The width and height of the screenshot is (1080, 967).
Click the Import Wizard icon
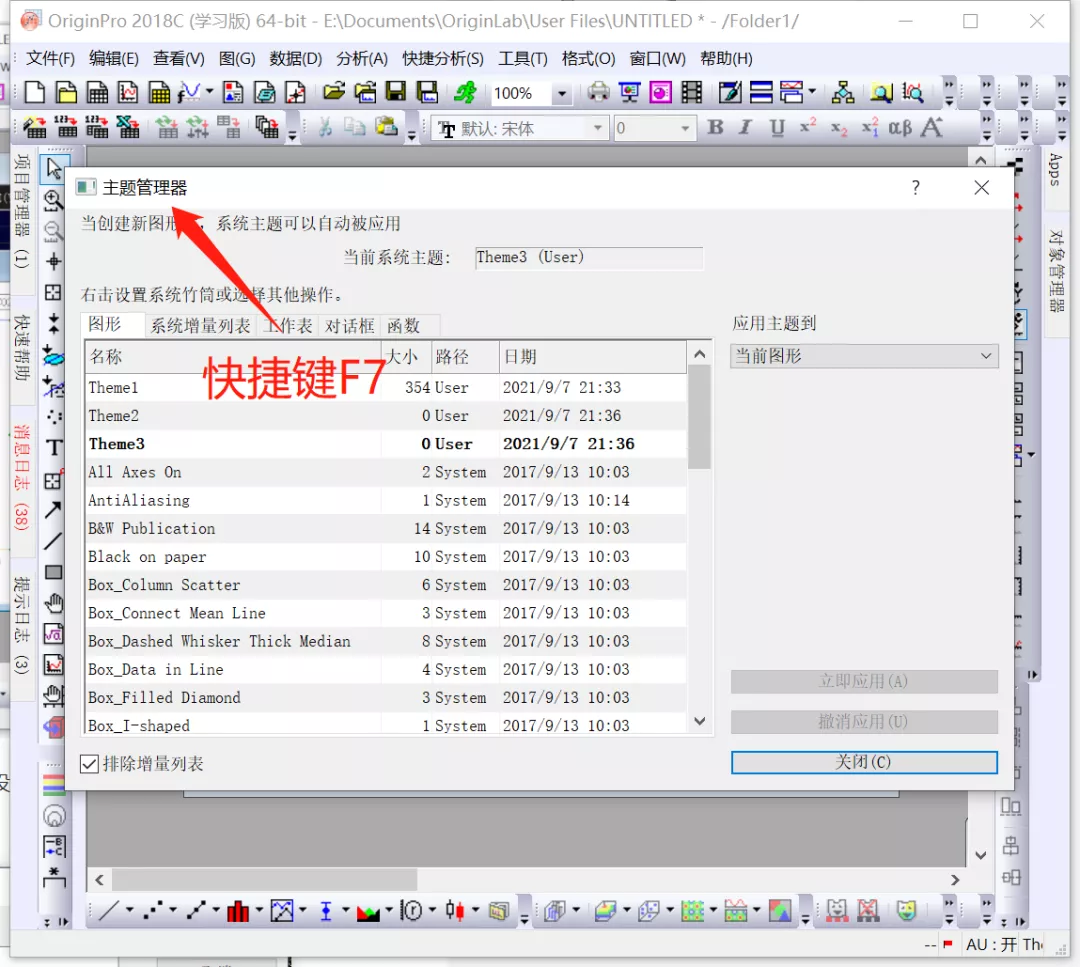[35, 127]
